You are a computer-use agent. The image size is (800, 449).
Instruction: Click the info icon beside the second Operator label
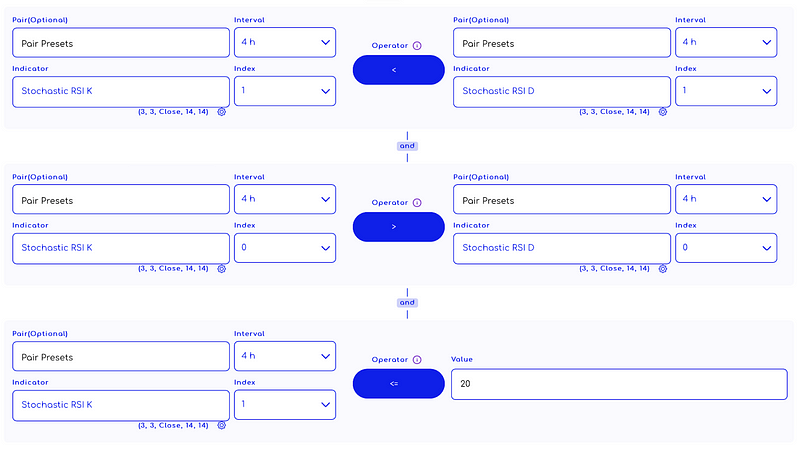417,203
